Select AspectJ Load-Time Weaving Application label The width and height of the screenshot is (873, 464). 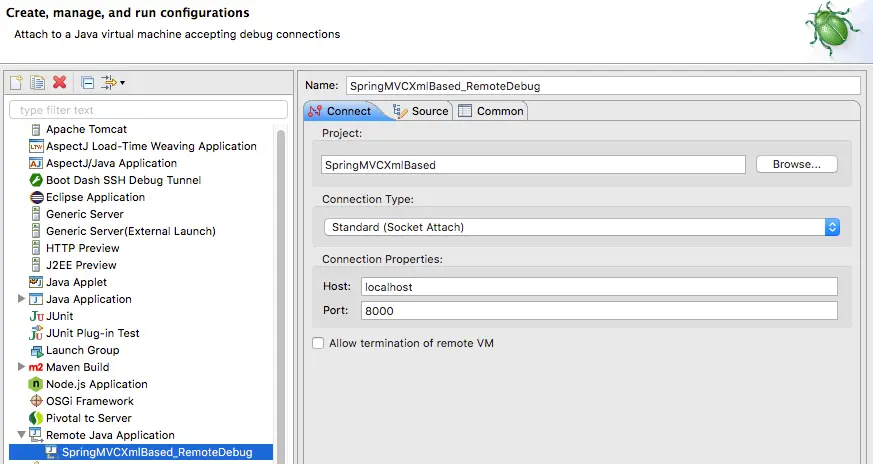point(151,146)
